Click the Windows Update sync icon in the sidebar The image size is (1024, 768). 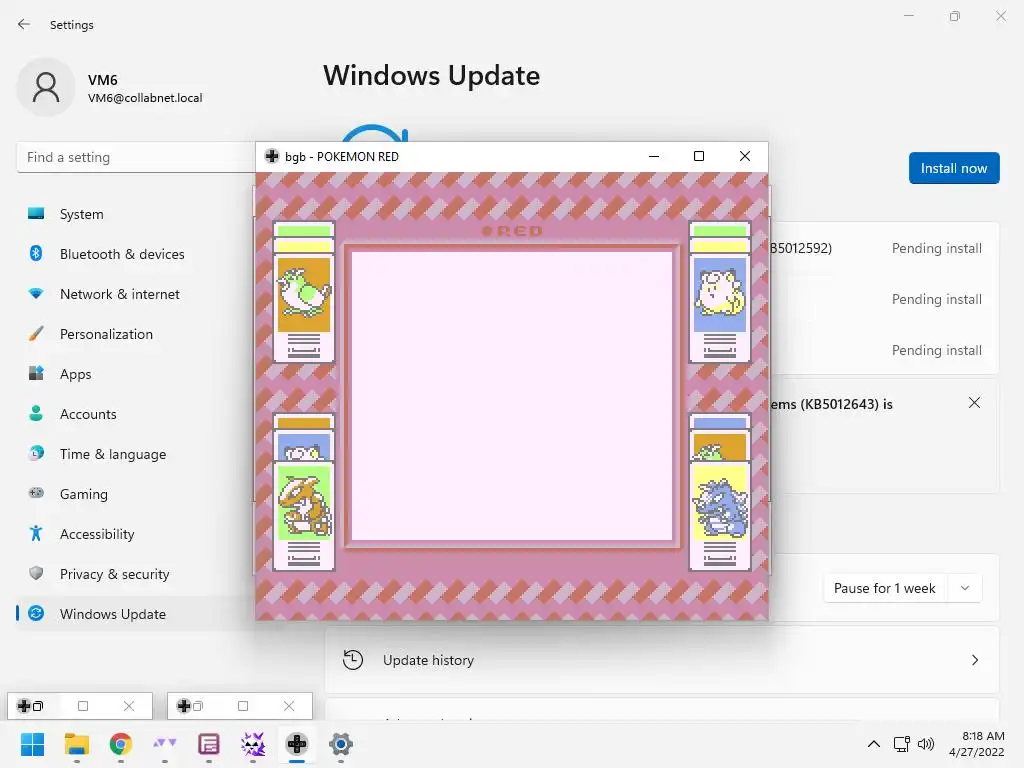click(x=36, y=613)
